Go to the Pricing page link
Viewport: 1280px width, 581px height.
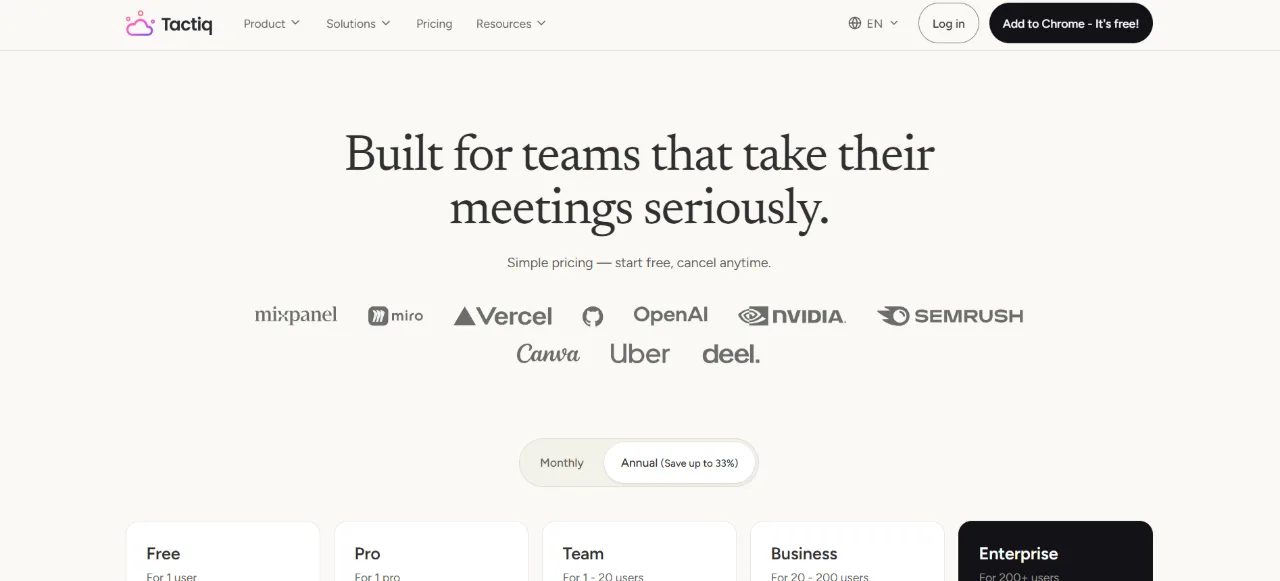tap(434, 23)
